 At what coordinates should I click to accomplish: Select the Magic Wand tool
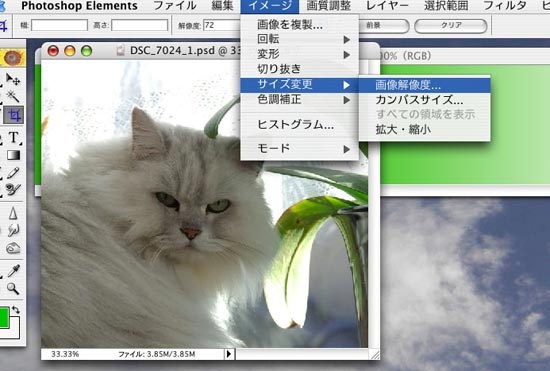13,96
